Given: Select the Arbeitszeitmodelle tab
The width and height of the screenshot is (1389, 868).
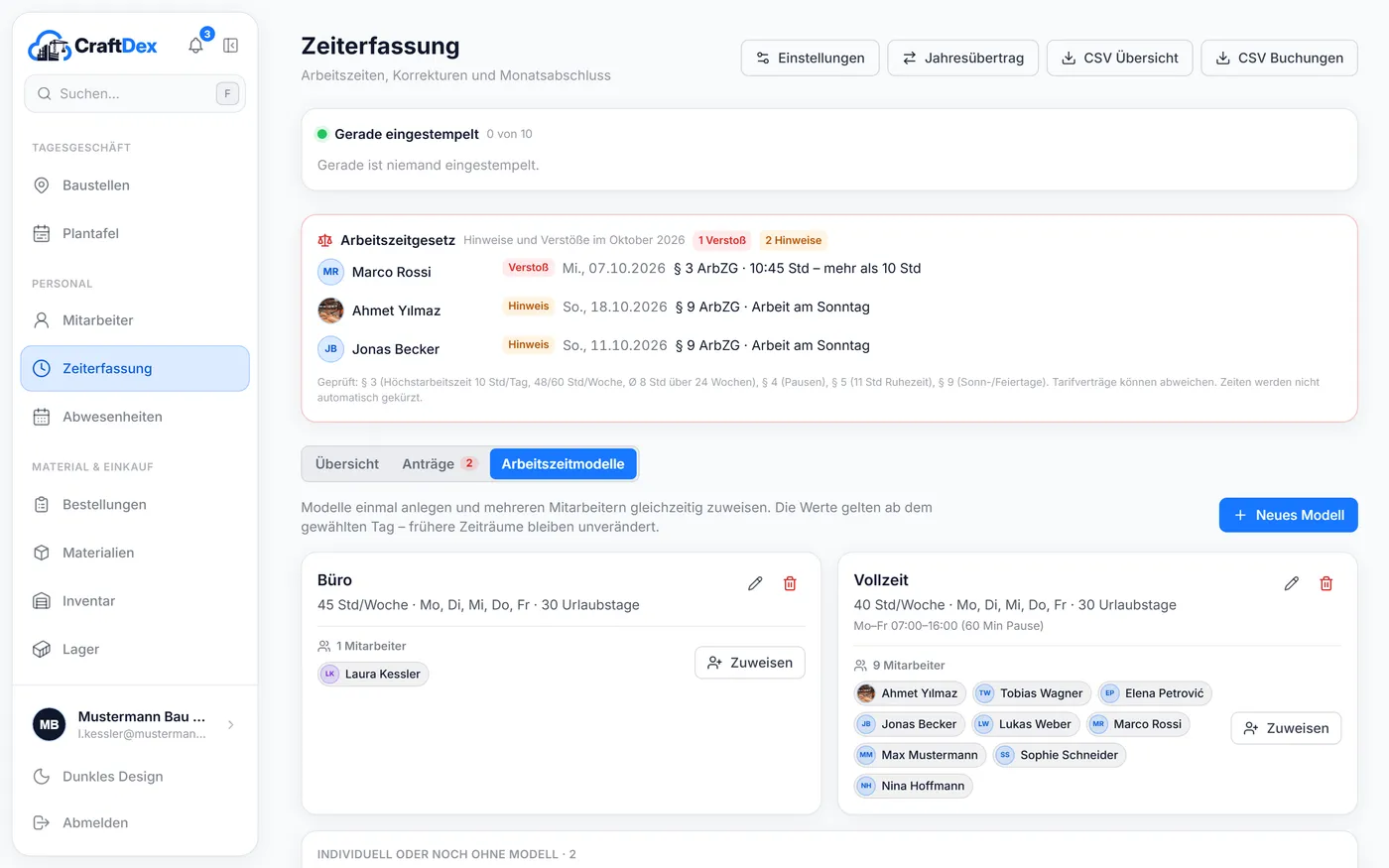Looking at the screenshot, I should click(x=563, y=464).
